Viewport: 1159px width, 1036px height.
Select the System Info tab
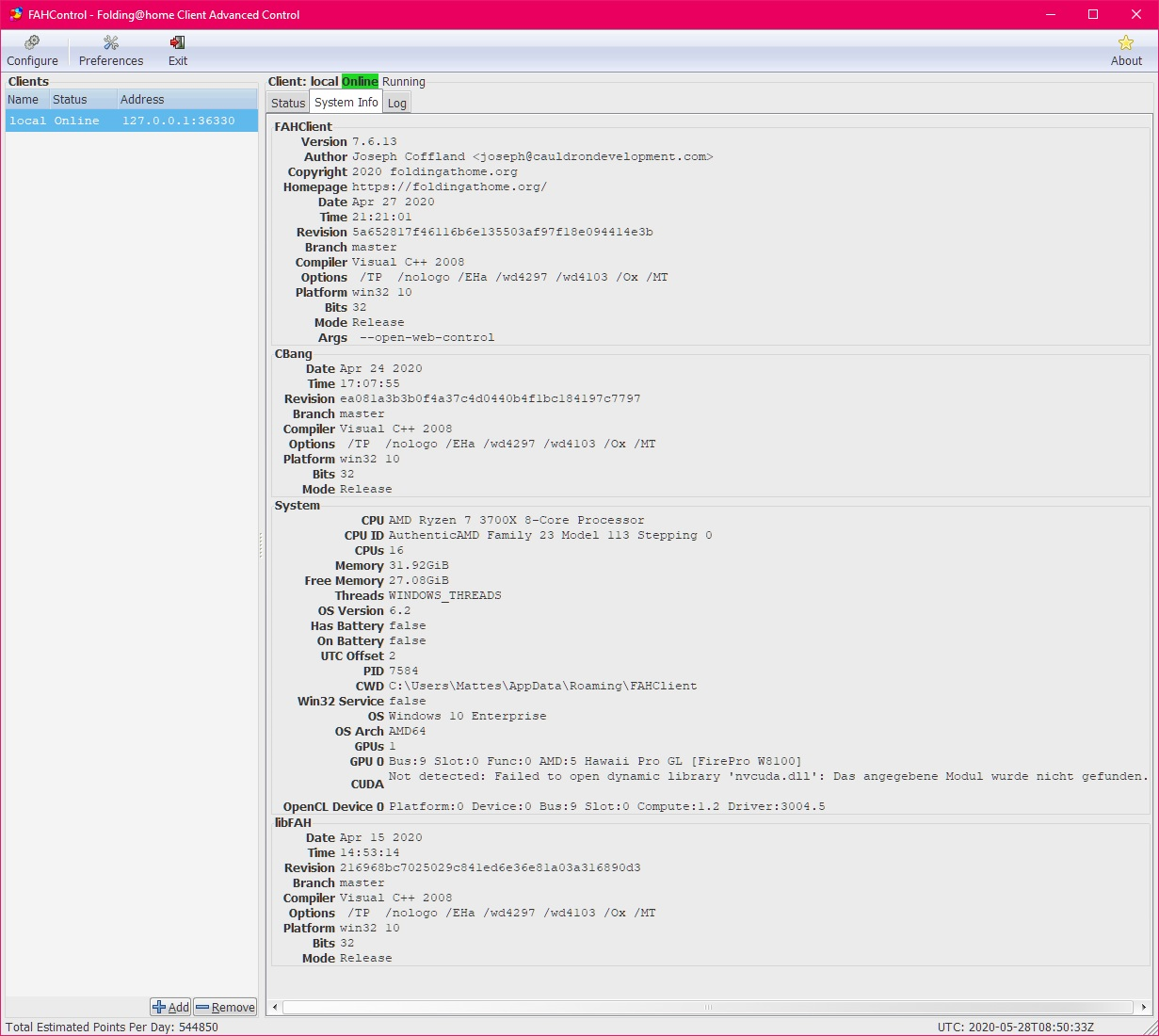[346, 102]
